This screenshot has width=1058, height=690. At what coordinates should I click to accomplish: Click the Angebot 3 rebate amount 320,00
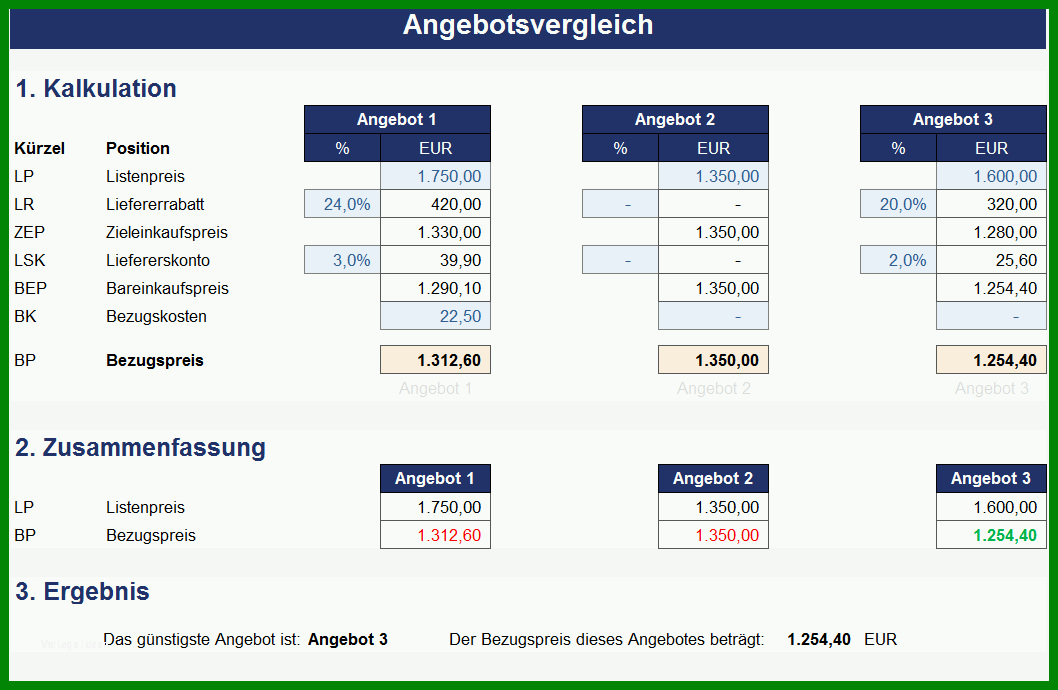coord(991,204)
